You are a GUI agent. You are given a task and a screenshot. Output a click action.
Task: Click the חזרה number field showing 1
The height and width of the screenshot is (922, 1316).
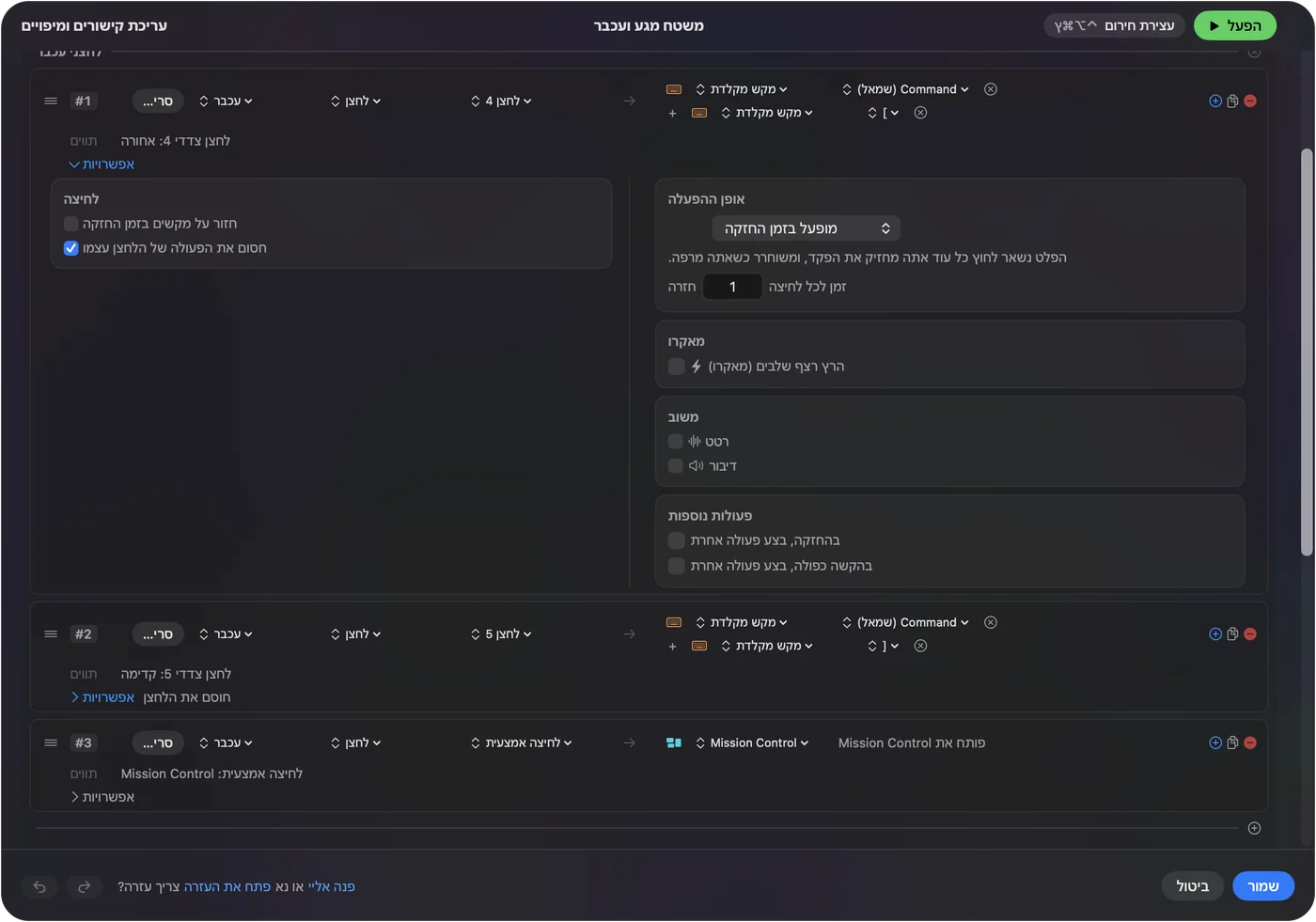[732, 287]
